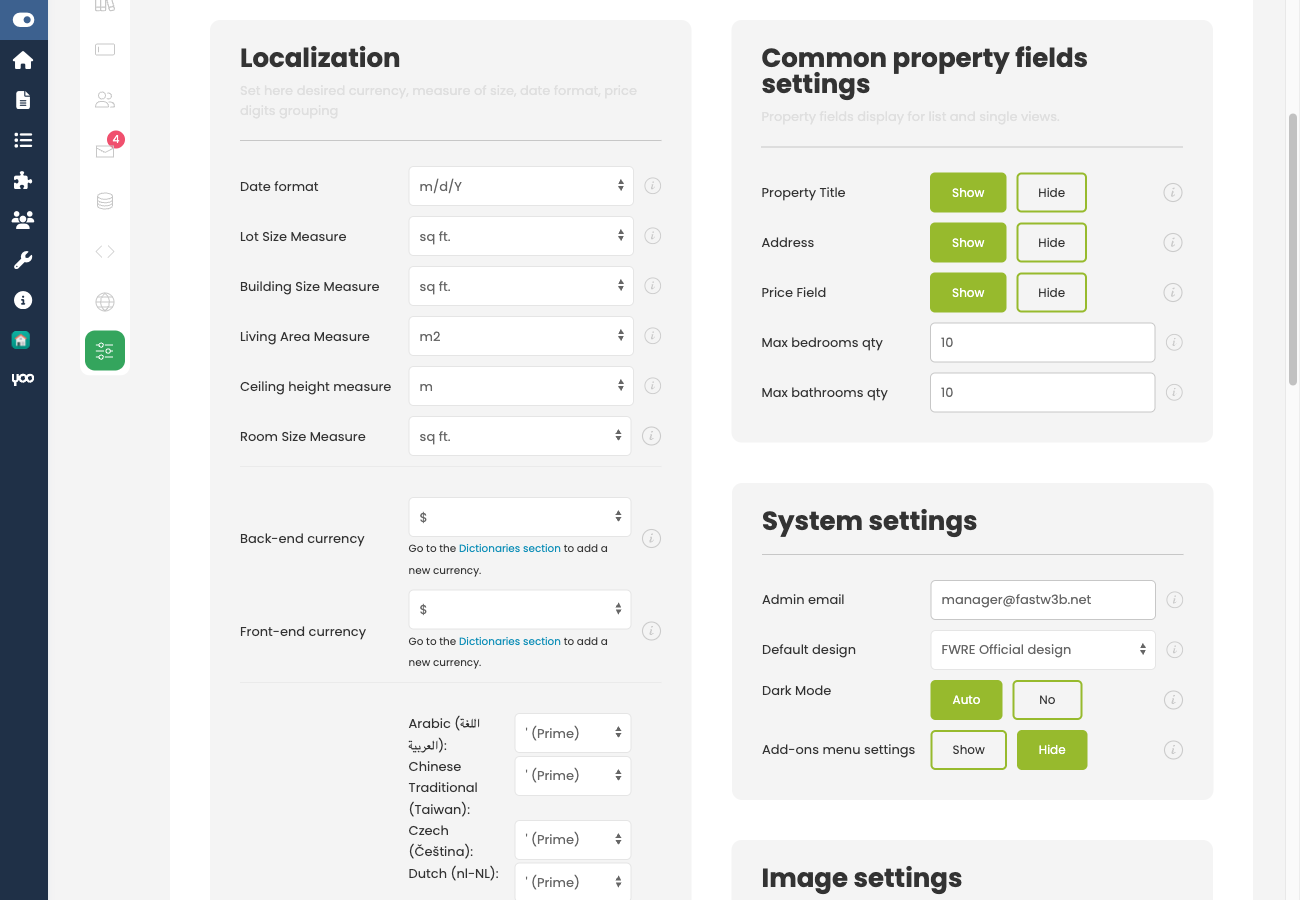Expand the Back-end currency selector
Screen dimensions: 1300x900
519,516
